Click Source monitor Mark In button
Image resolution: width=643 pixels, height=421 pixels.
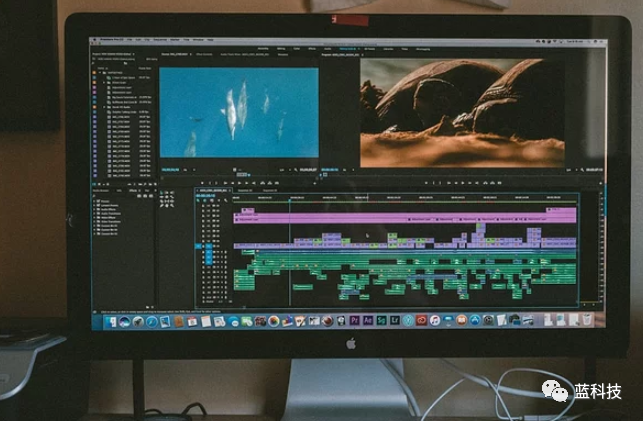(210, 183)
